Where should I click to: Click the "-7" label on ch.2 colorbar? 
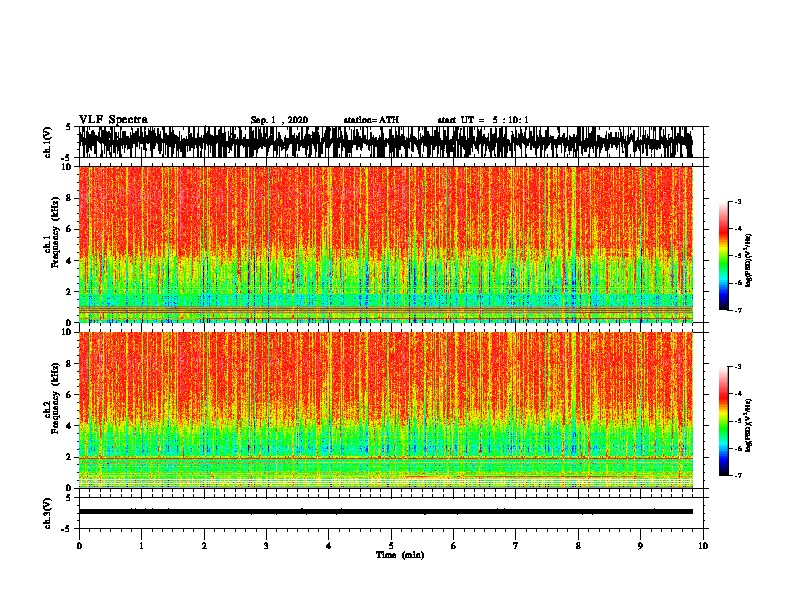click(737, 475)
